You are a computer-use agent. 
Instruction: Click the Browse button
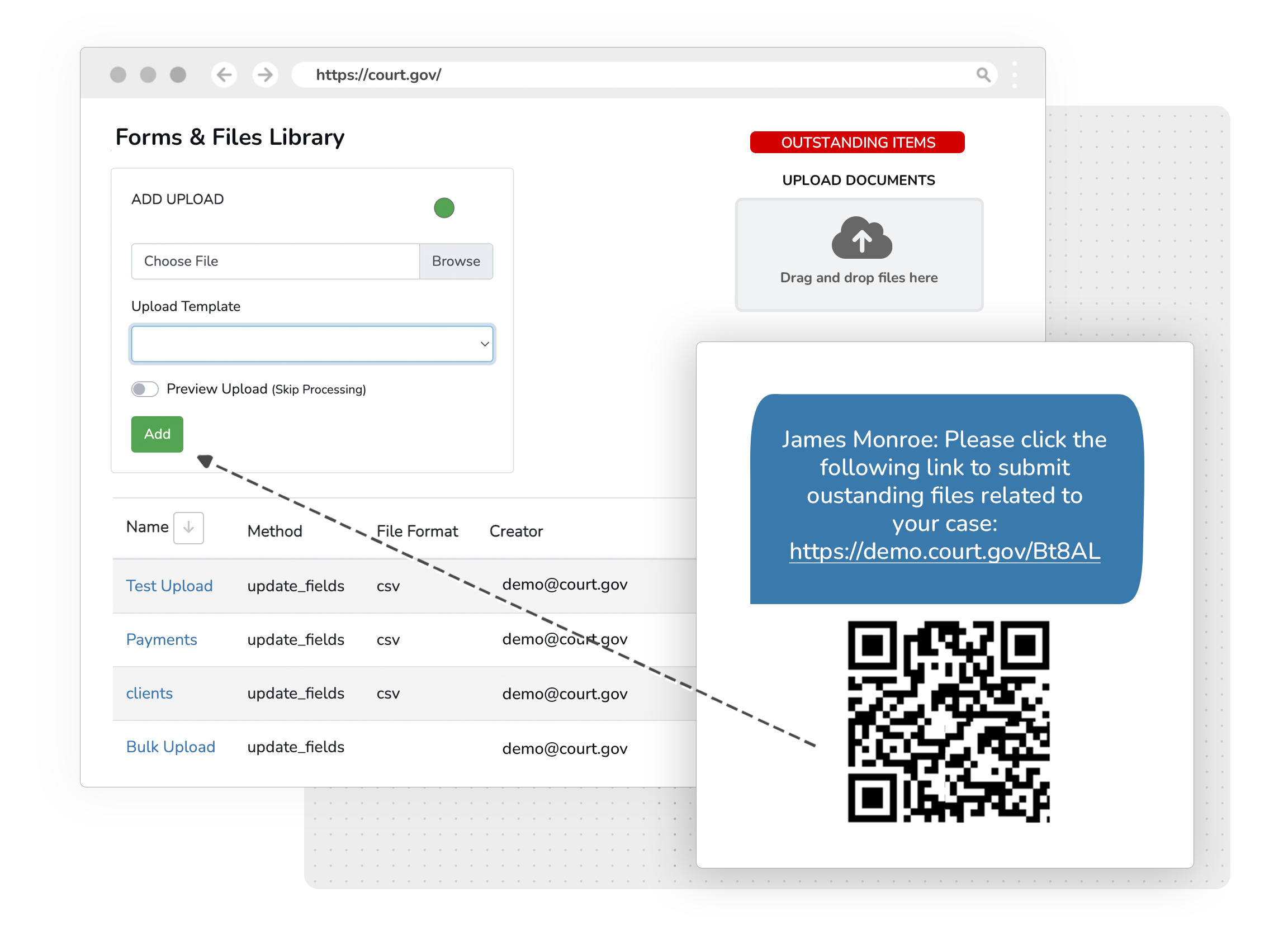click(x=456, y=261)
